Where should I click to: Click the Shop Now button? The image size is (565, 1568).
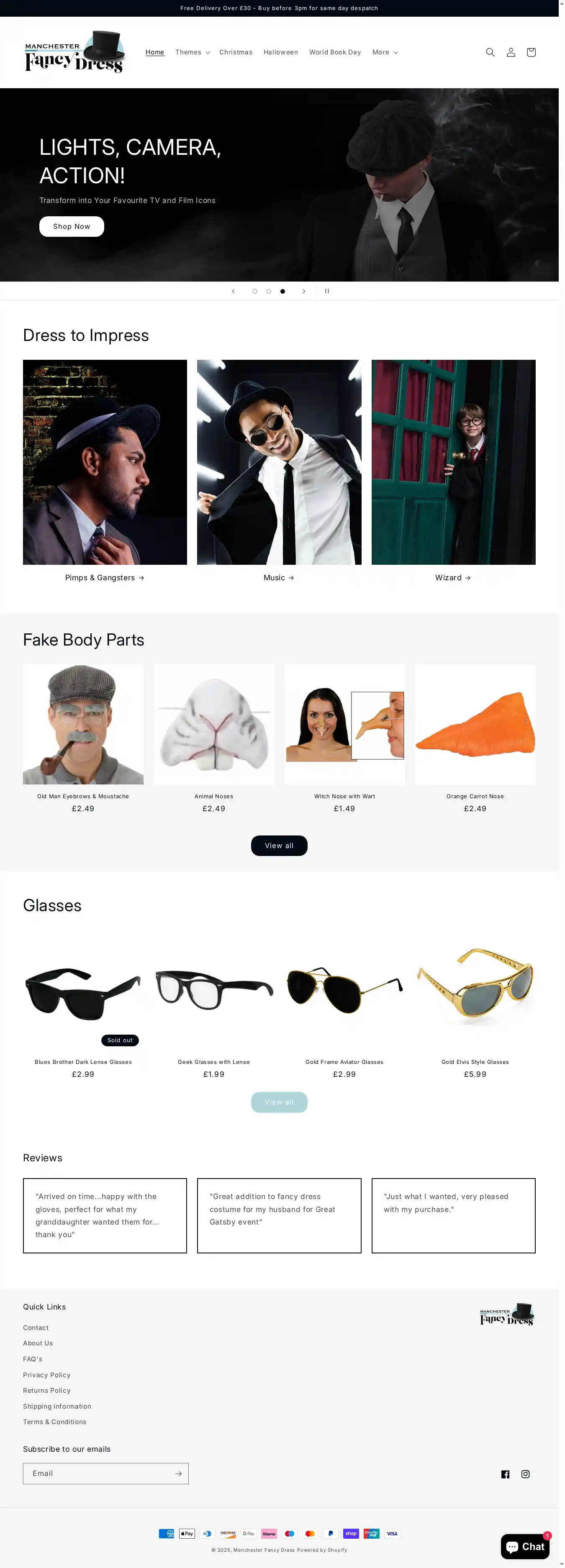[72, 226]
